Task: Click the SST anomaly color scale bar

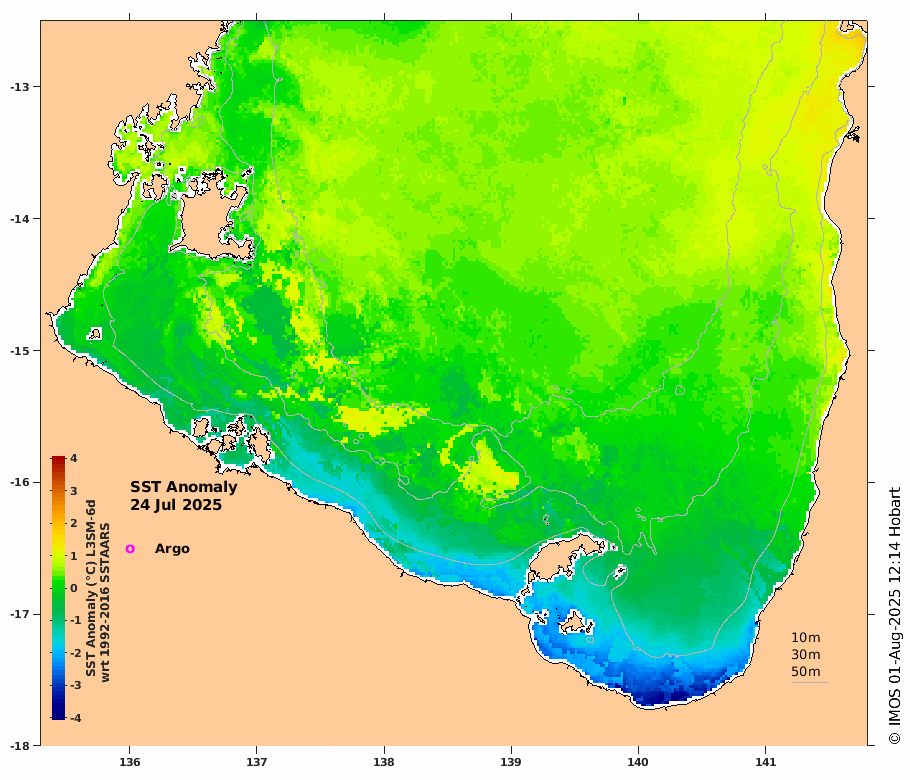Action: click(x=58, y=588)
